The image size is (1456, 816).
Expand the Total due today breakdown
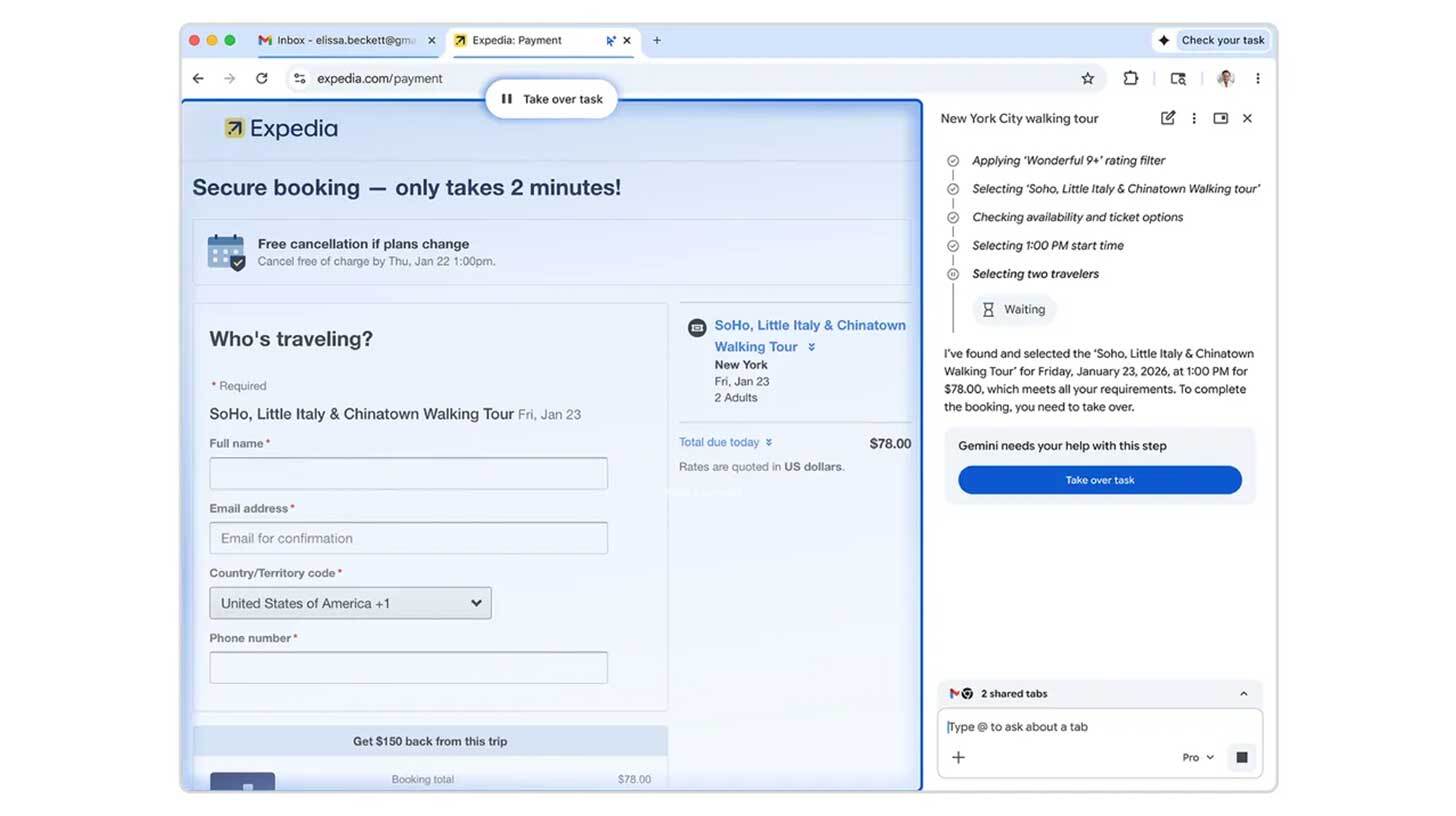point(767,442)
